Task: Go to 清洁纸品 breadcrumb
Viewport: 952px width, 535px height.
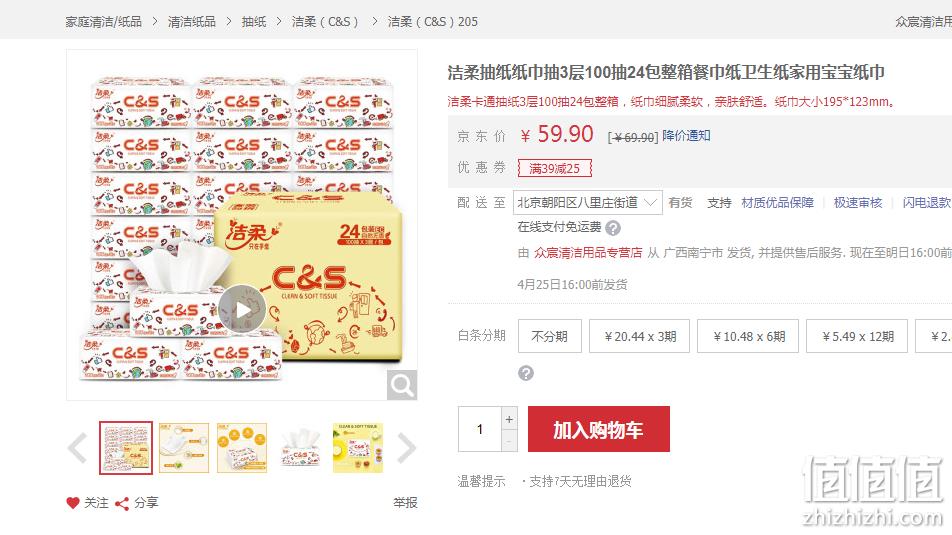Action: pos(192,22)
